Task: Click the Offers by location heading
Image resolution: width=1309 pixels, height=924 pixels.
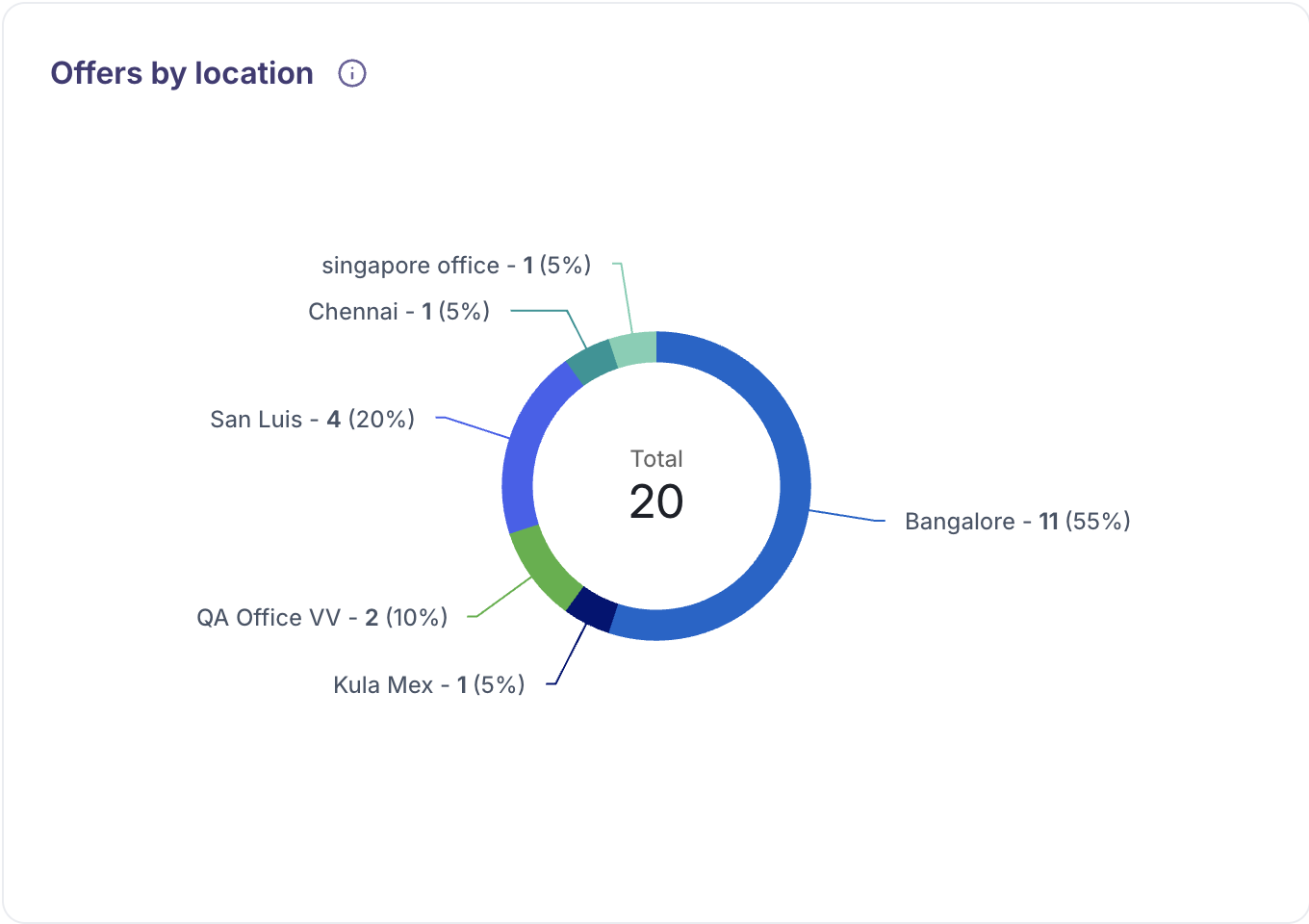Action: (x=182, y=73)
